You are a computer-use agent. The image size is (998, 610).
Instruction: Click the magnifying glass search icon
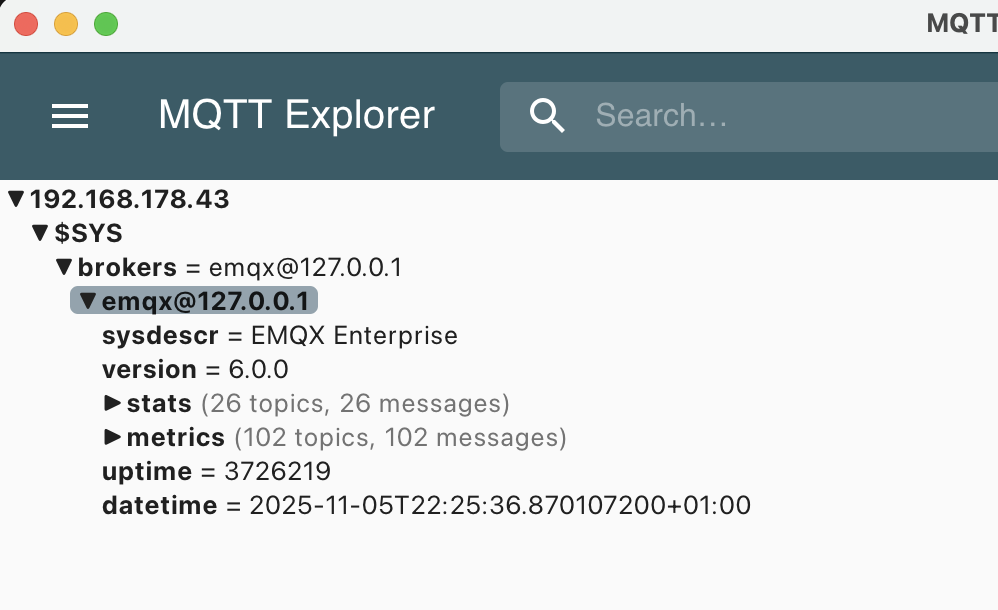tap(547, 116)
